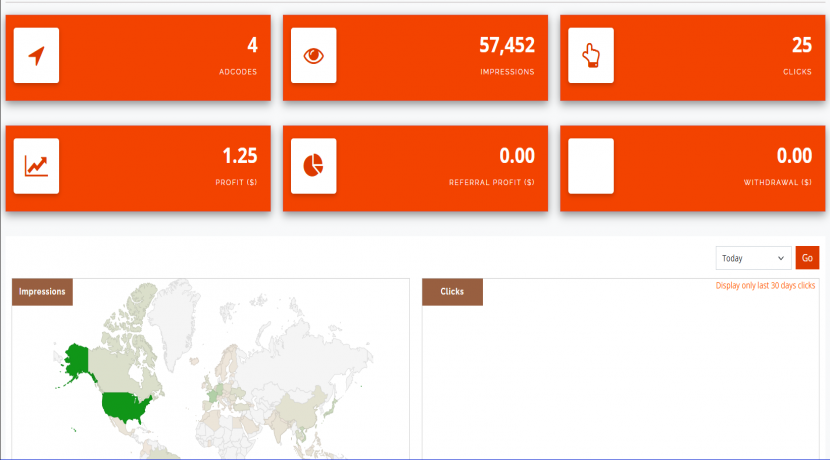Click the Profit line chart icon
This screenshot has height=460, width=830.
click(36, 166)
